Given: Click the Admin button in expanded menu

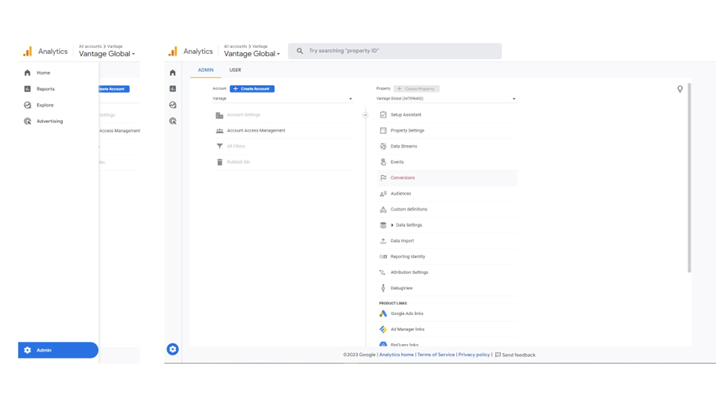Looking at the screenshot, I should click(57, 350).
